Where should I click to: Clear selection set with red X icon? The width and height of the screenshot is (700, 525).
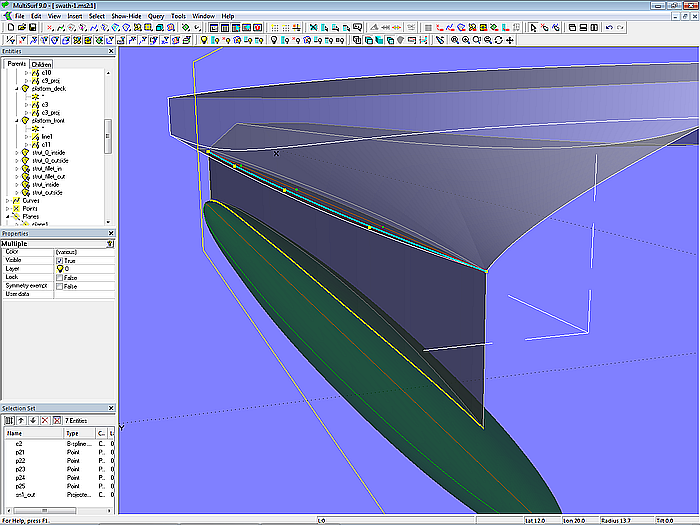coord(44,421)
